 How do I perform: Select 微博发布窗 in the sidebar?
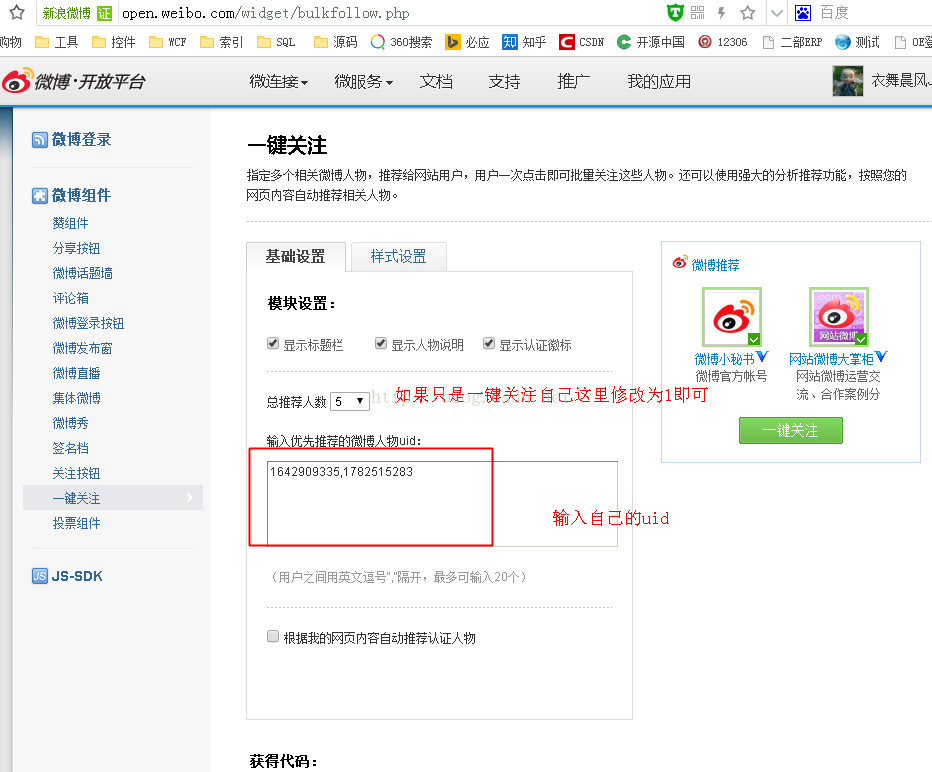pyautogui.click(x=83, y=348)
